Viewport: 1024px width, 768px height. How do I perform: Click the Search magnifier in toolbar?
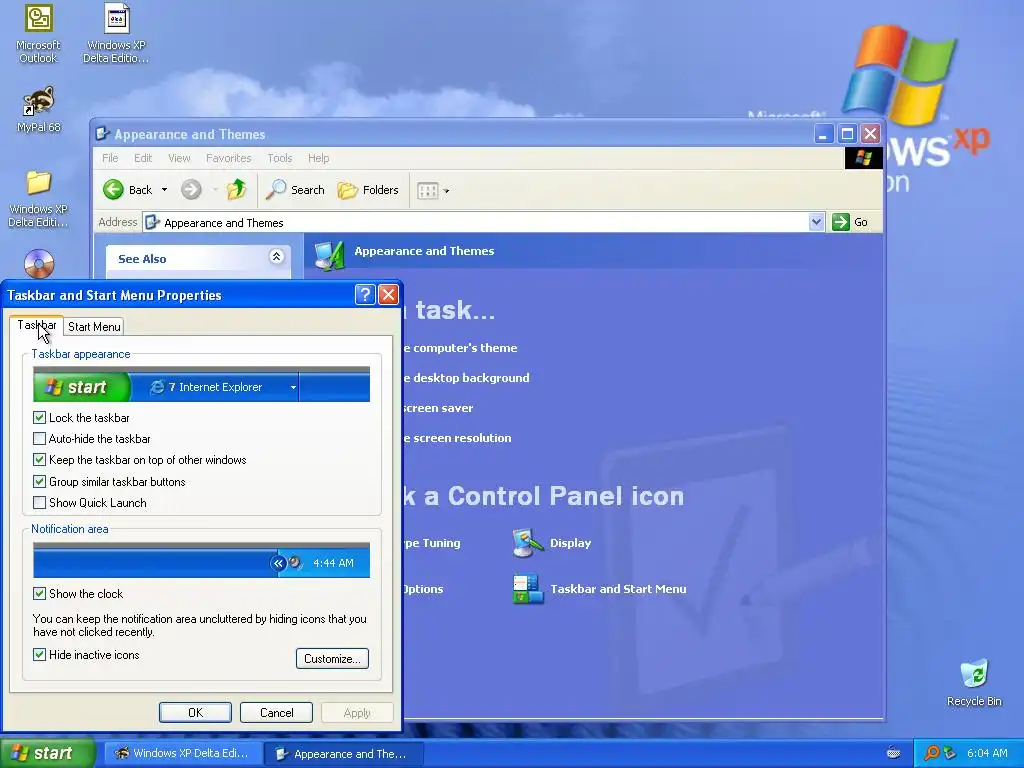click(x=276, y=189)
